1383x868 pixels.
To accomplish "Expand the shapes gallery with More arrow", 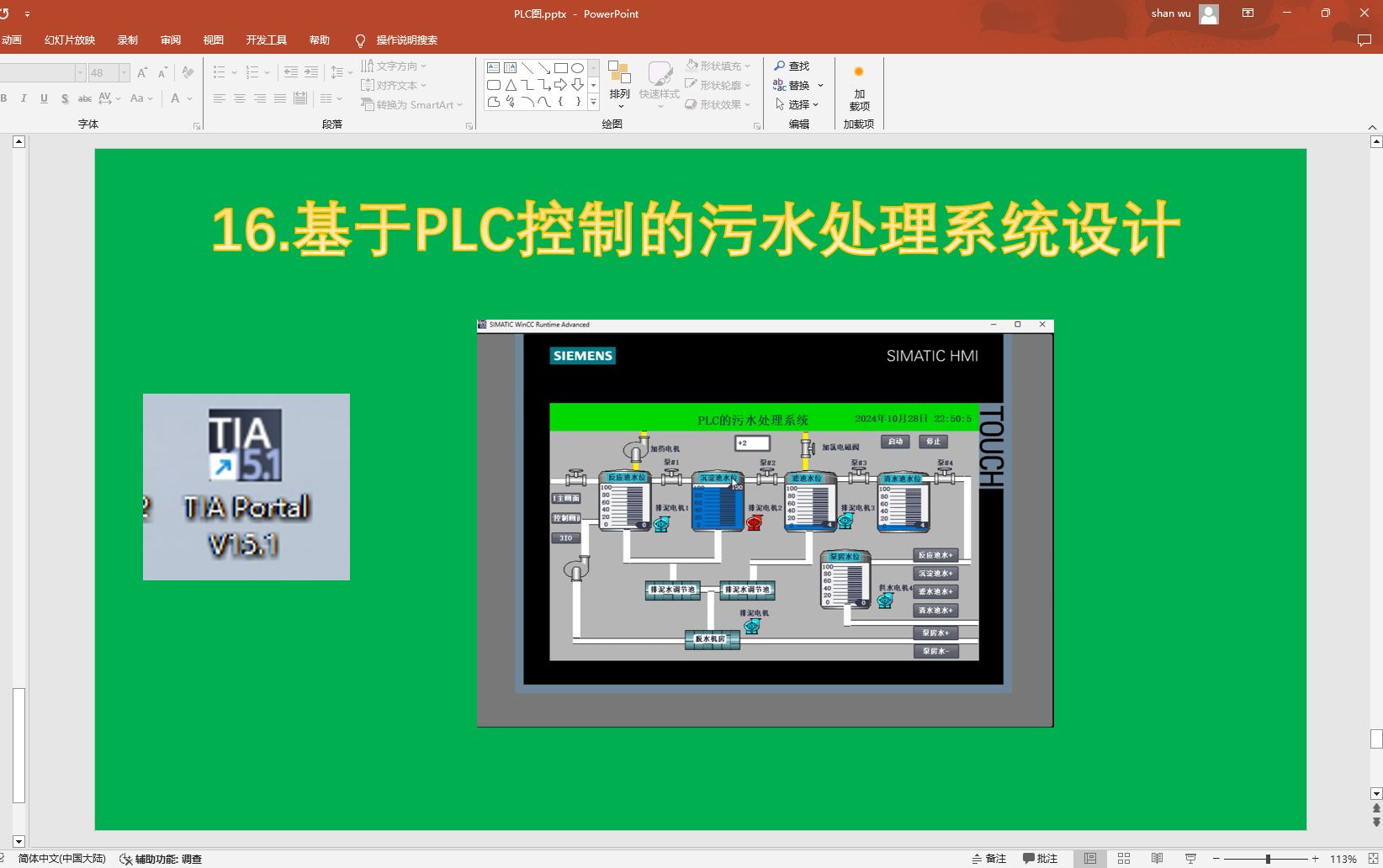I will 593,102.
